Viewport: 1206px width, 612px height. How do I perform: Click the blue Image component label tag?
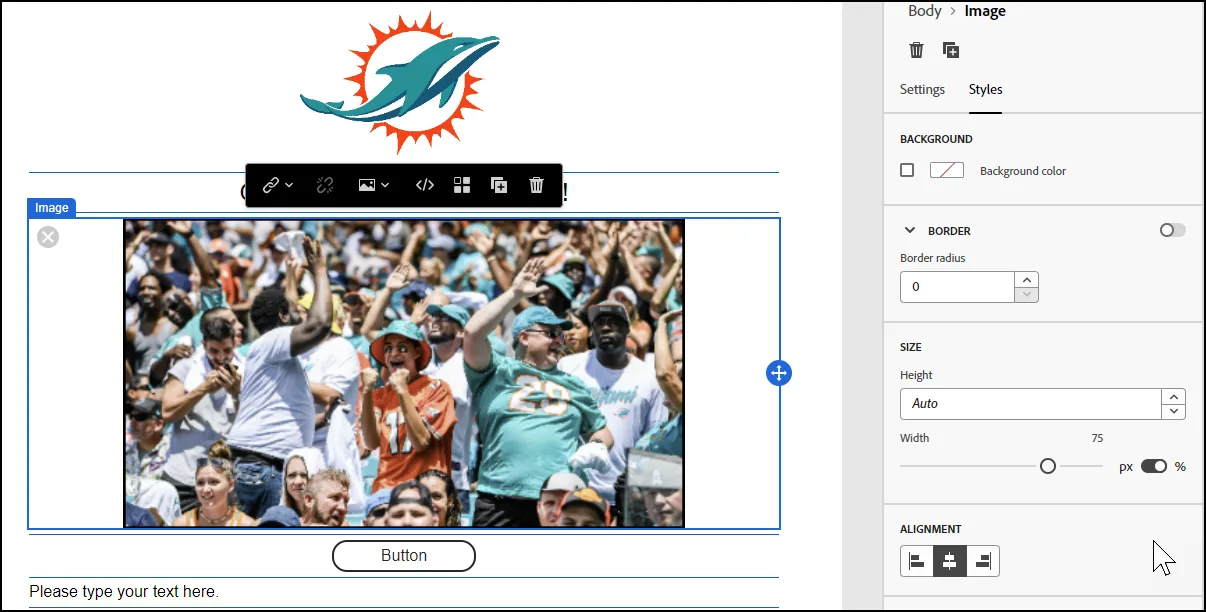[x=52, y=208]
